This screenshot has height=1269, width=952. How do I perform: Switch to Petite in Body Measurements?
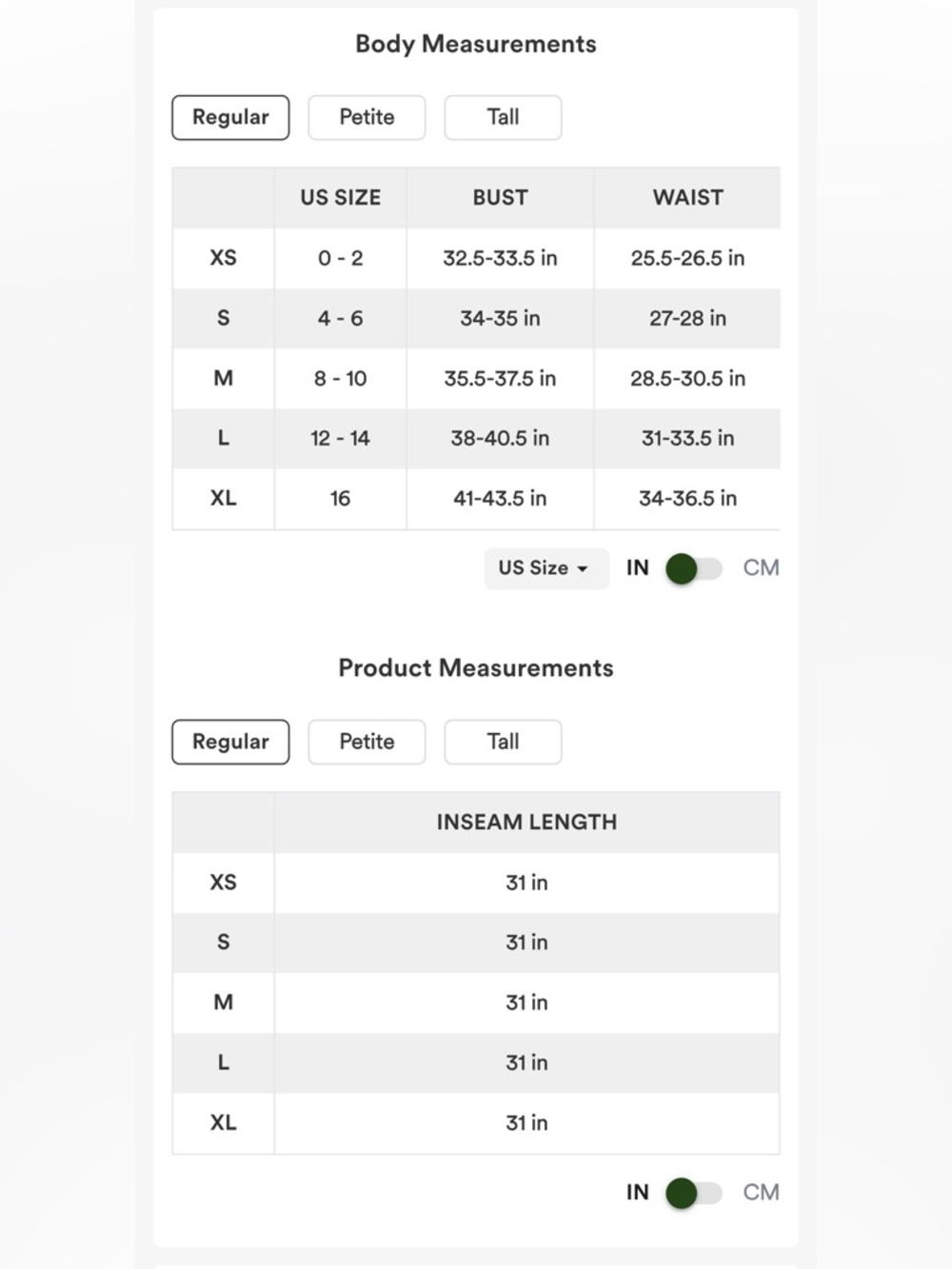coord(367,117)
